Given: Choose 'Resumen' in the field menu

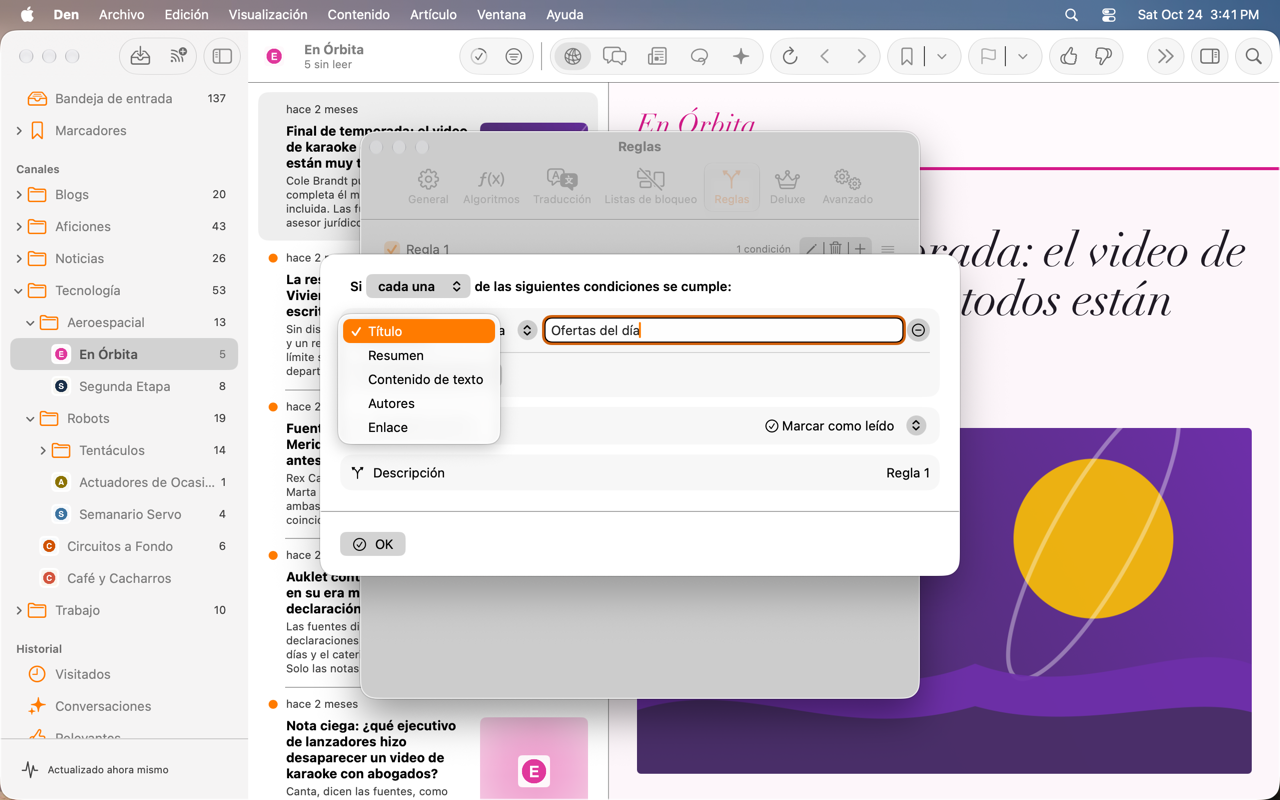Looking at the screenshot, I should (x=419, y=355).
